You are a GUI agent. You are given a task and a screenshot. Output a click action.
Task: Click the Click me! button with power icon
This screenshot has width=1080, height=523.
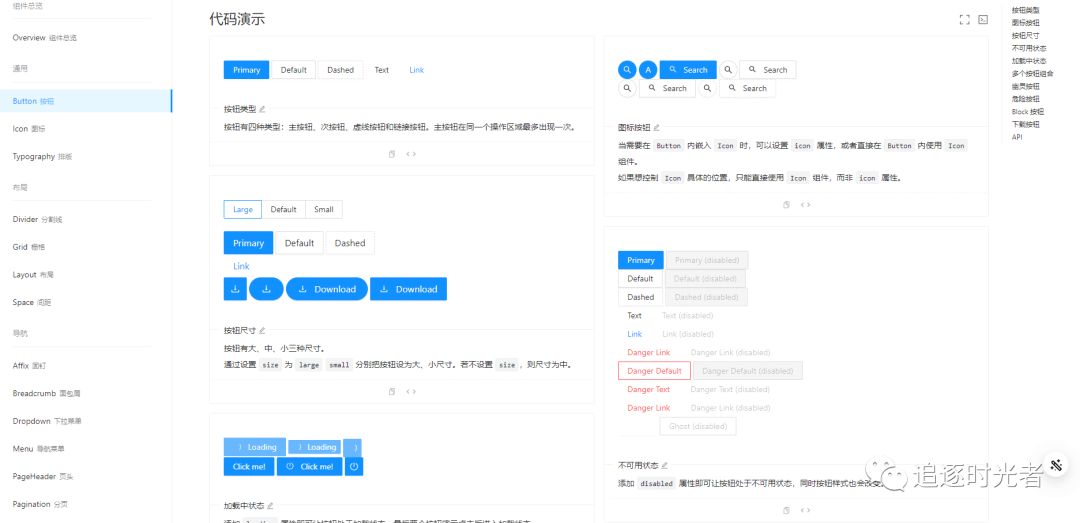pos(309,466)
